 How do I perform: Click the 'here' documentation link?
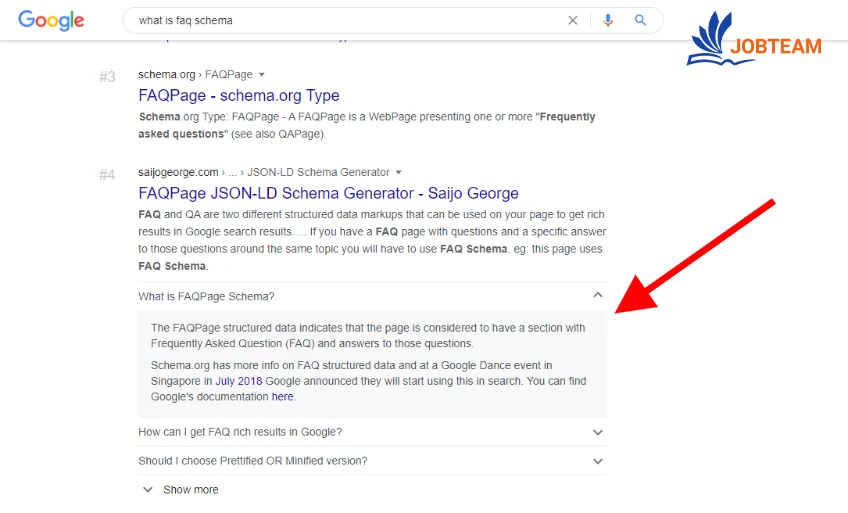point(283,397)
